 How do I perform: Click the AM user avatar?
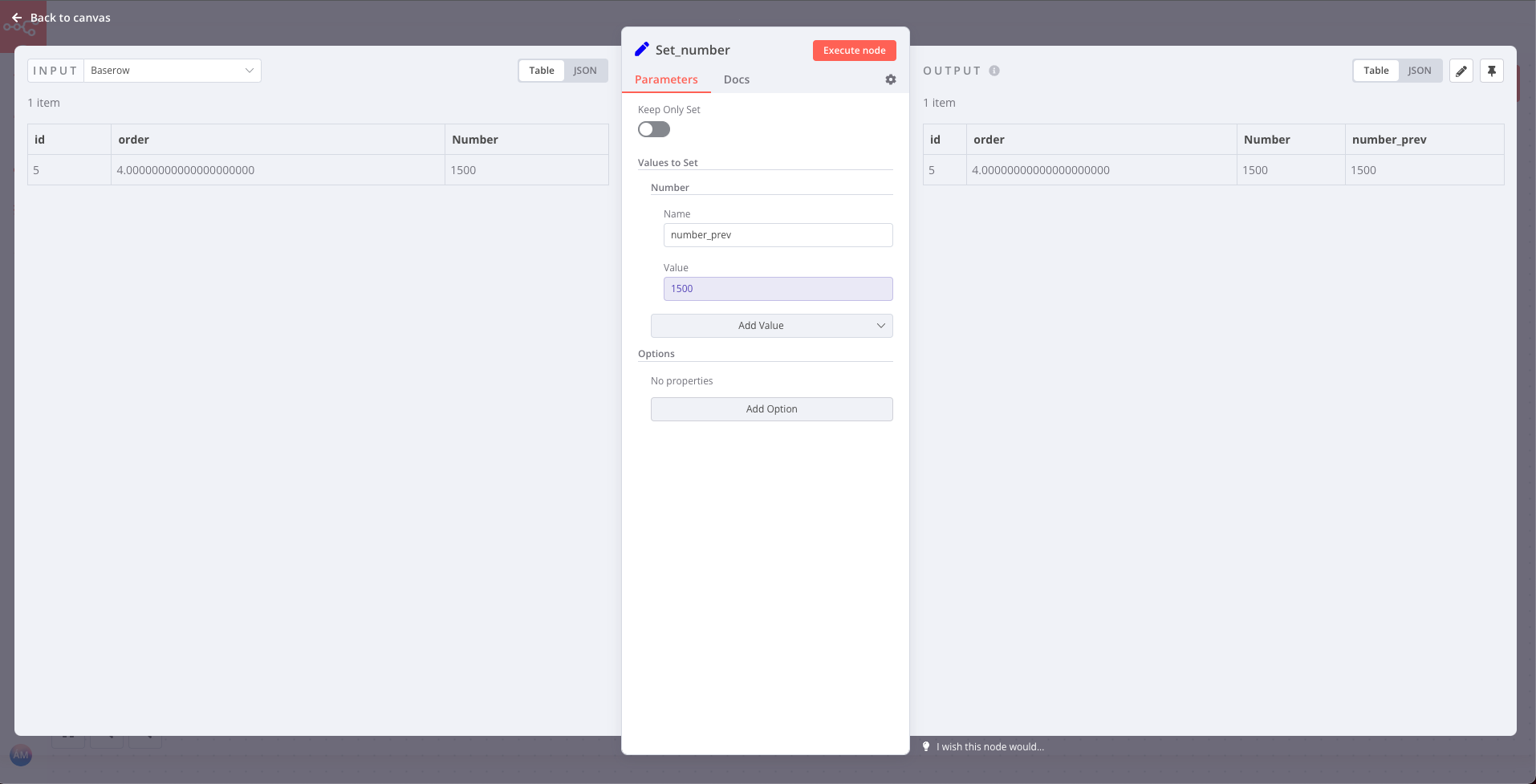pos(21,755)
